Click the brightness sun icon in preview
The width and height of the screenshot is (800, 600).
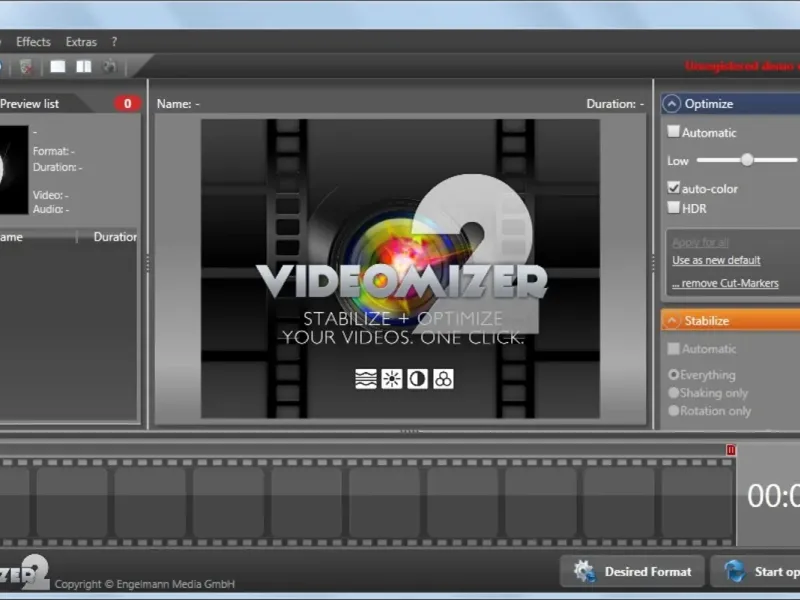pyautogui.click(x=392, y=379)
